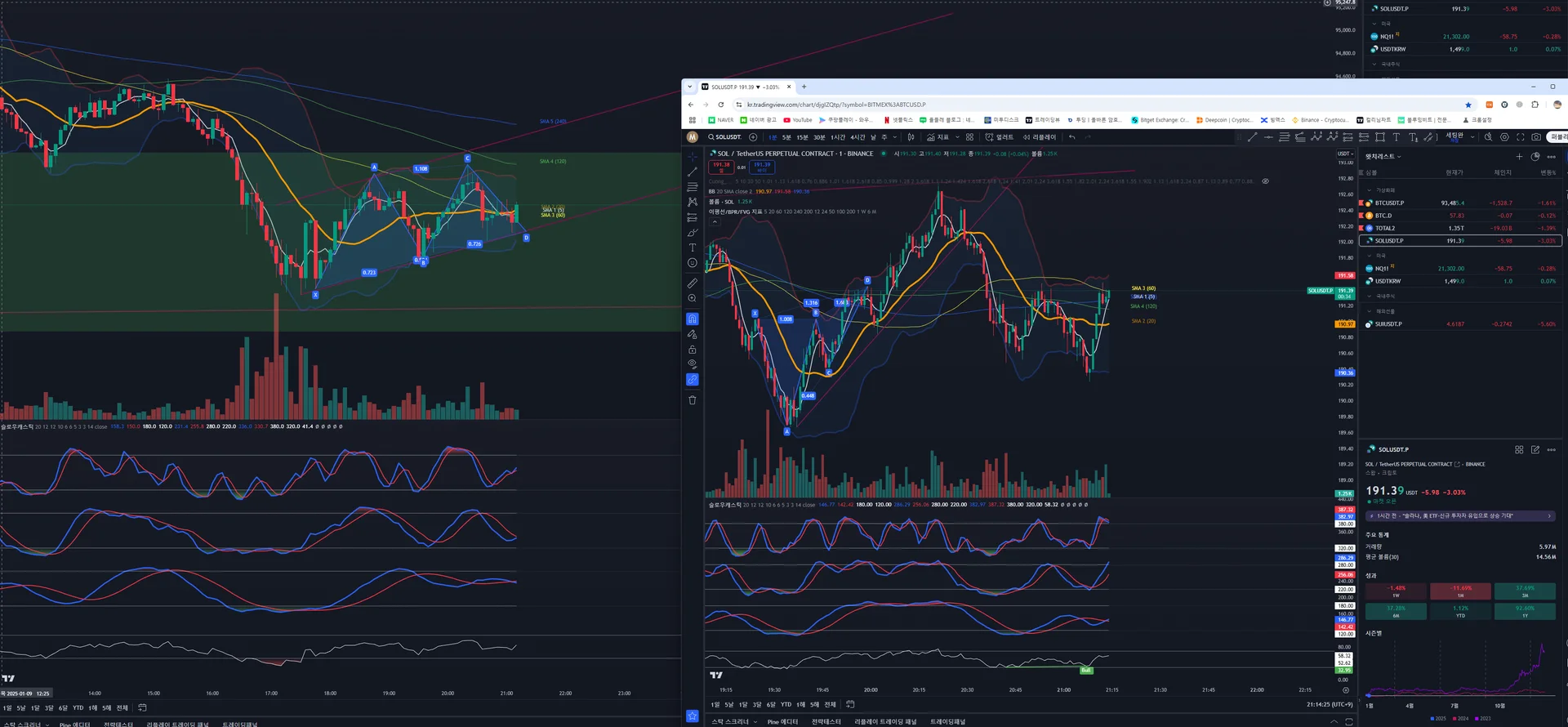Add a symbol to the watchlist

pyautogui.click(x=1519, y=157)
